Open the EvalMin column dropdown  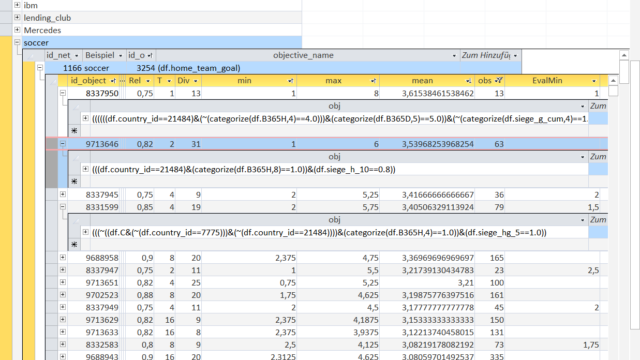coord(594,81)
